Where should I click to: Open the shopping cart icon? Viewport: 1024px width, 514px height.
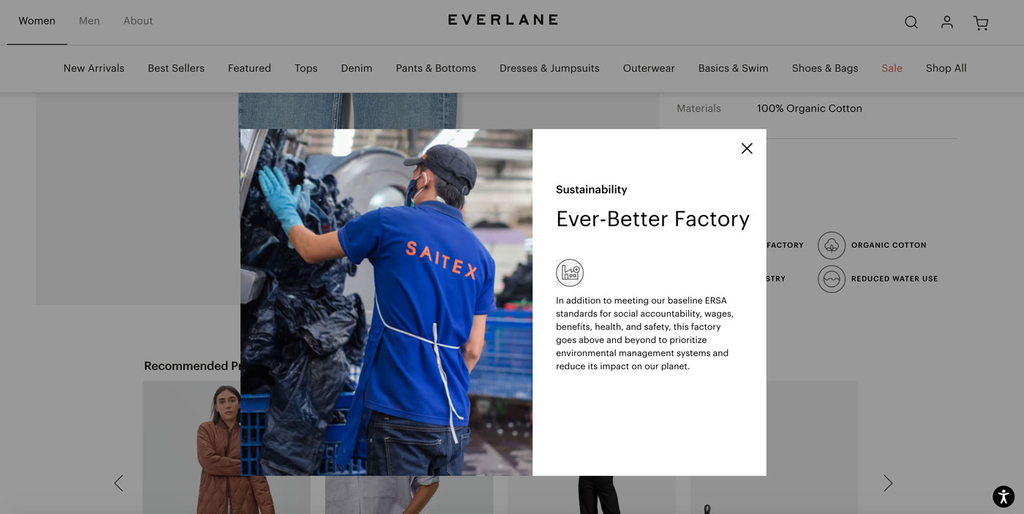point(980,24)
